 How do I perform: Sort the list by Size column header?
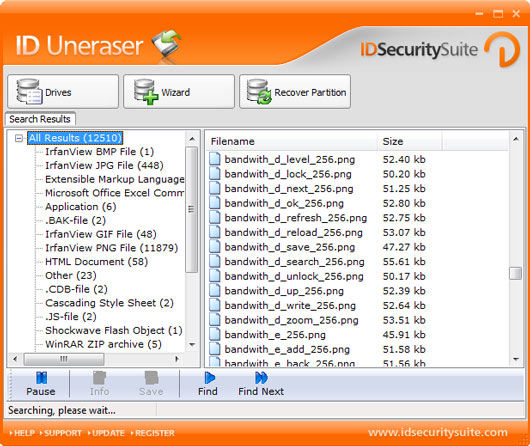click(410, 141)
